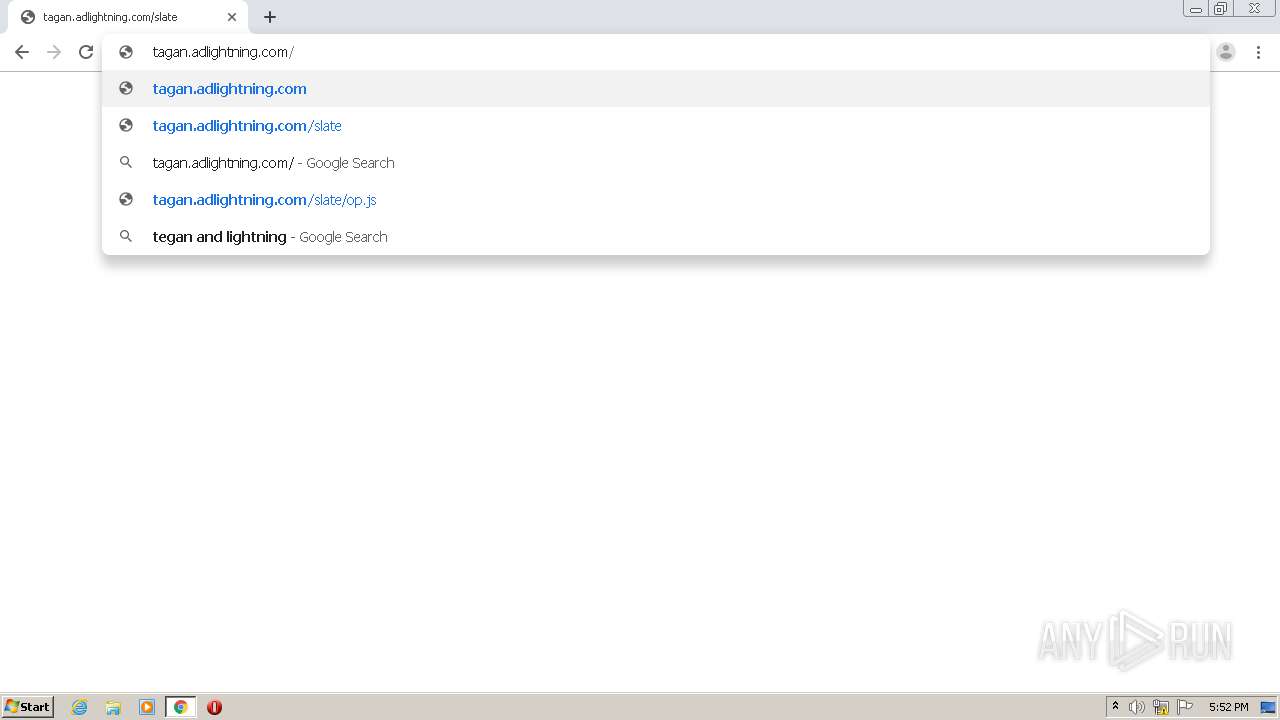Pick the tagan.adlightning.com/slate/op.js suggestion
The image size is (1280, 720).
point(656,200)
